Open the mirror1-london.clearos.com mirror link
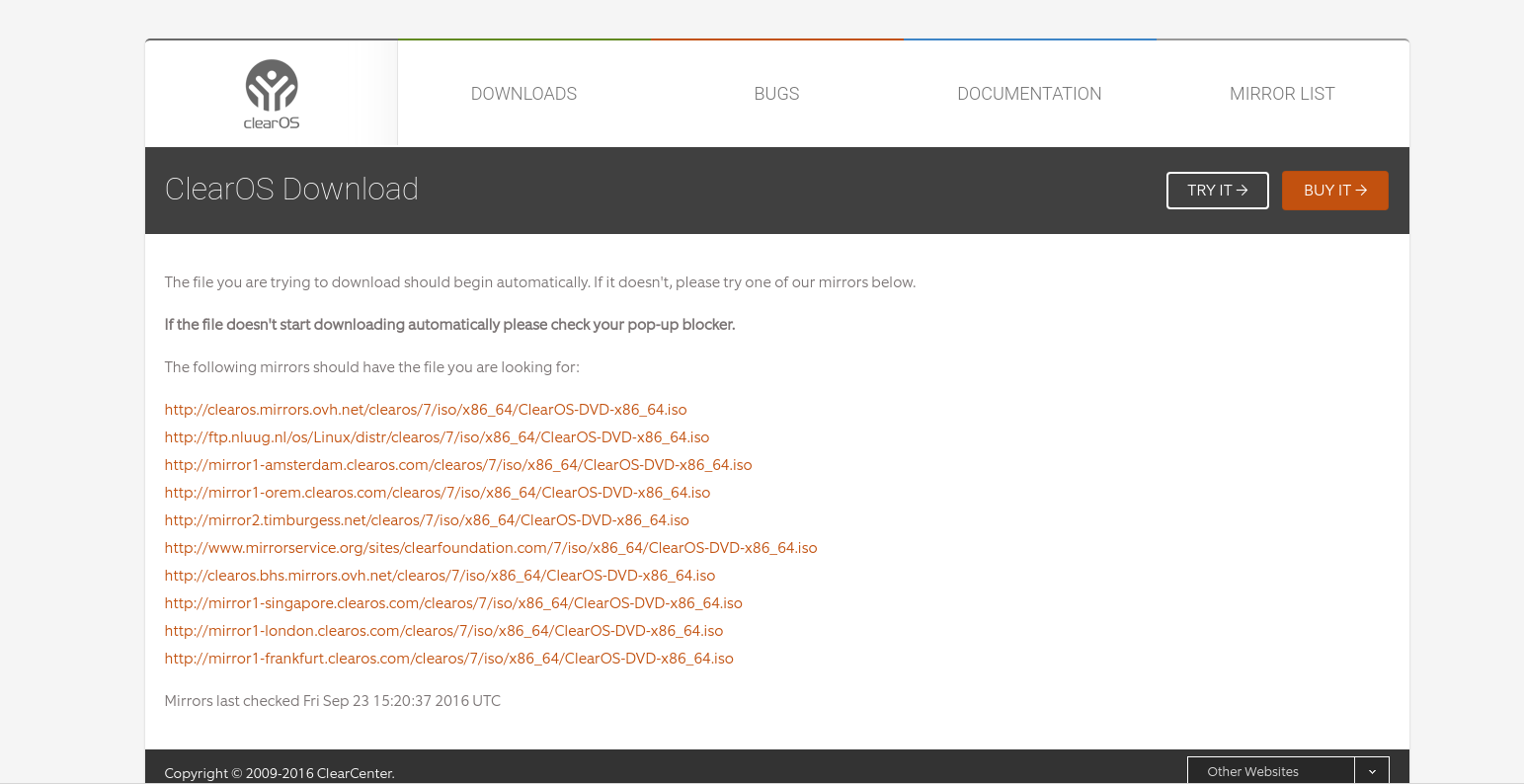 pos(443,631)
